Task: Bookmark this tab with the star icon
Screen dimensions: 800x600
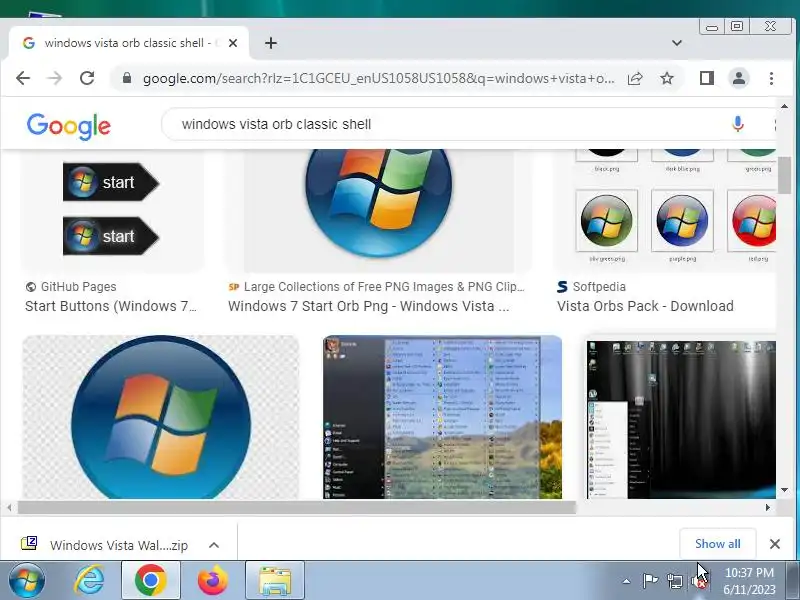Action: pos(667,78)
